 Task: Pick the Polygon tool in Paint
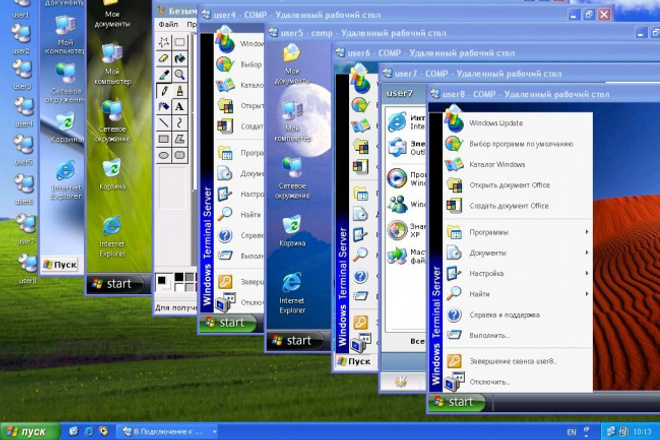[x=180, y=139]
